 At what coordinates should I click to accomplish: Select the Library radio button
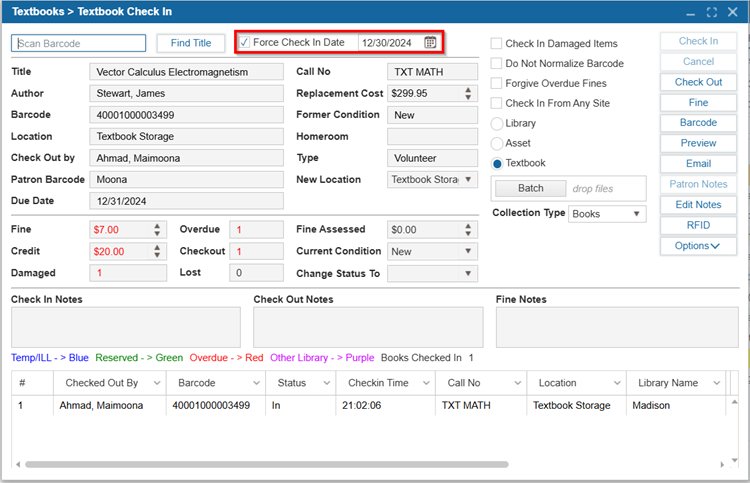point(497,123)
